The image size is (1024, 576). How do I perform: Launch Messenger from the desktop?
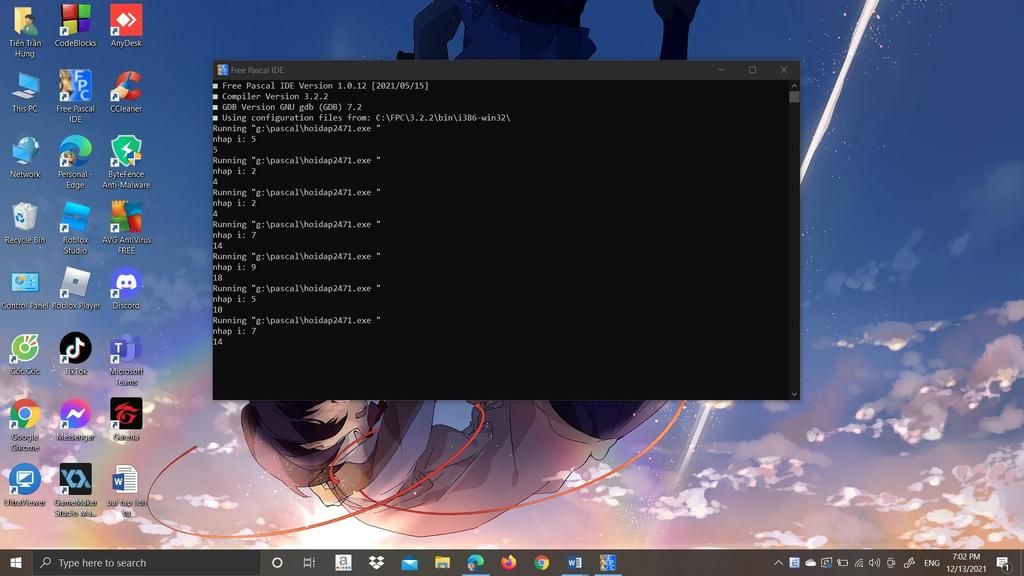pos(75,420)
